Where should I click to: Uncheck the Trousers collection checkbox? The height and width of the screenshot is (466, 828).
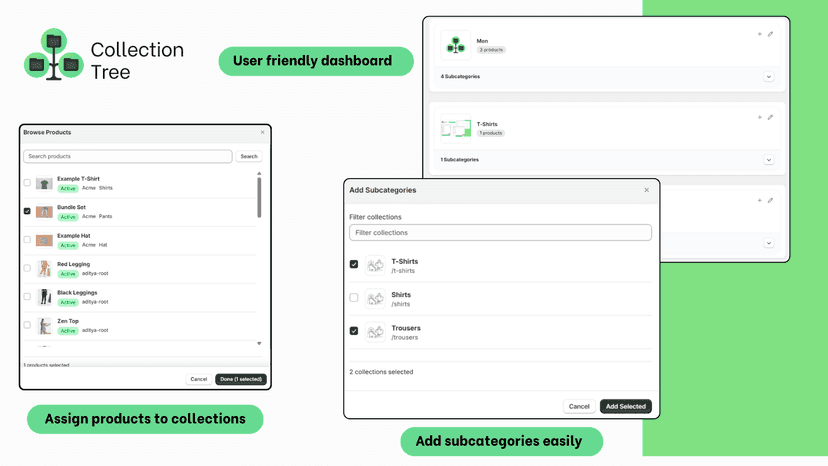[x=354, y=331]
